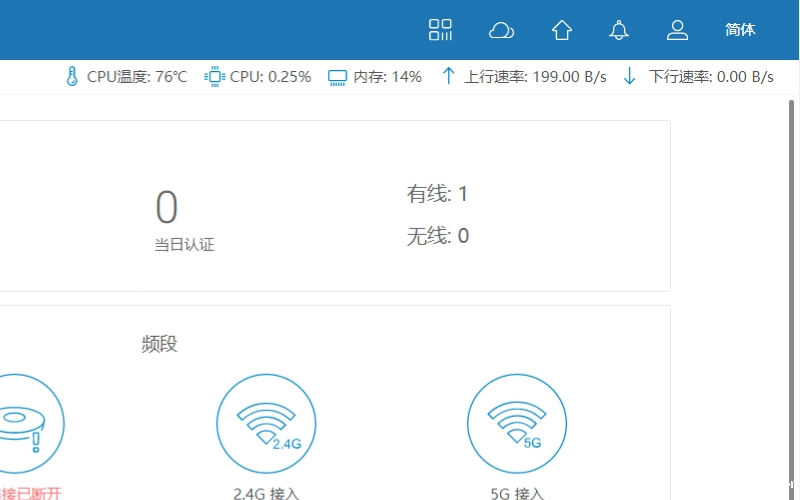Click the CPU chip usage icon
Image resolution: width=800 pixels, height=500 pixels.
click(214, 77)
